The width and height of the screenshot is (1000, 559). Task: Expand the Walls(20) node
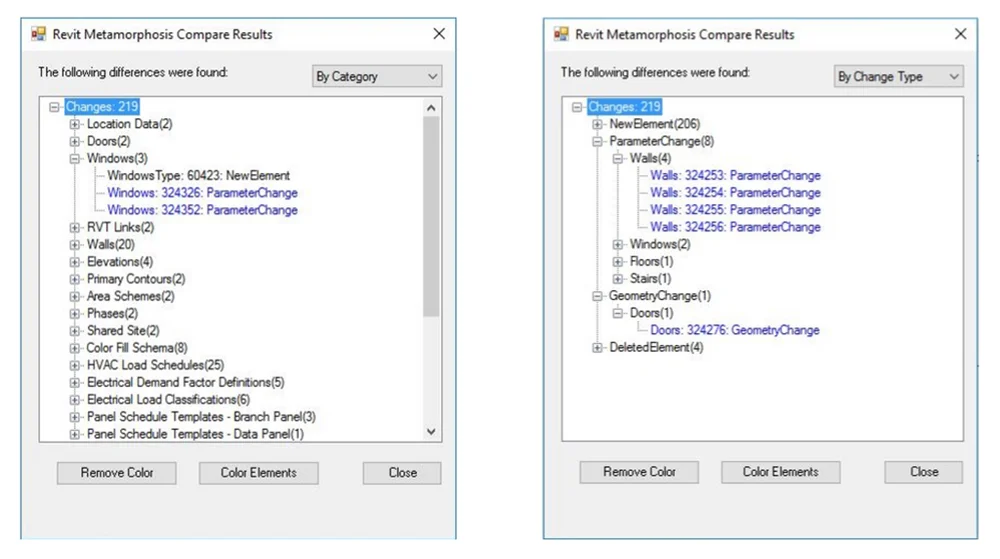click(75, 245)
